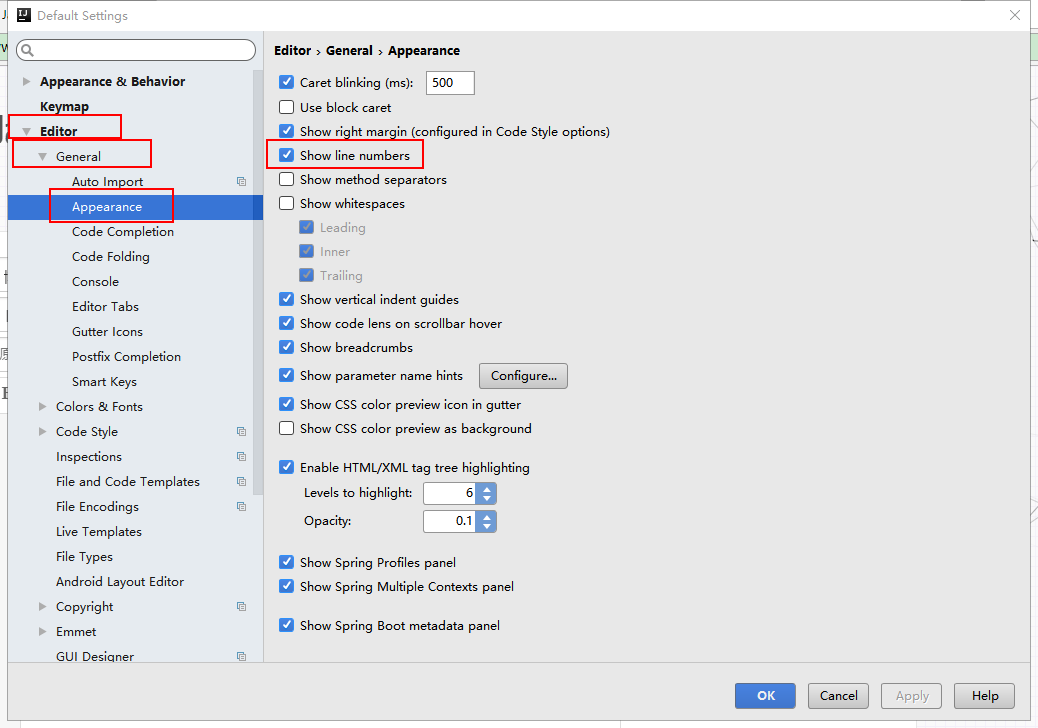Screen dimensions: 1038x728
Task: Decrease Levels to highlight with down arrow
Action: 487,498
